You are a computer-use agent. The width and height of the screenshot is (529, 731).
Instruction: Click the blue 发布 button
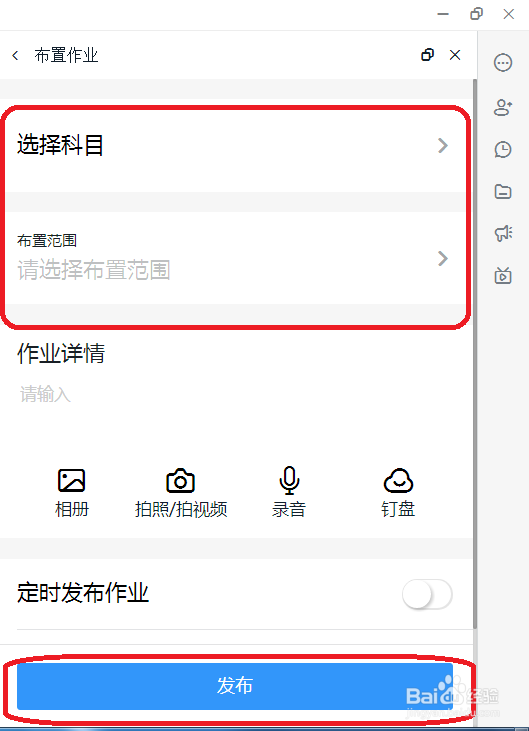click(x=235, y=686)
